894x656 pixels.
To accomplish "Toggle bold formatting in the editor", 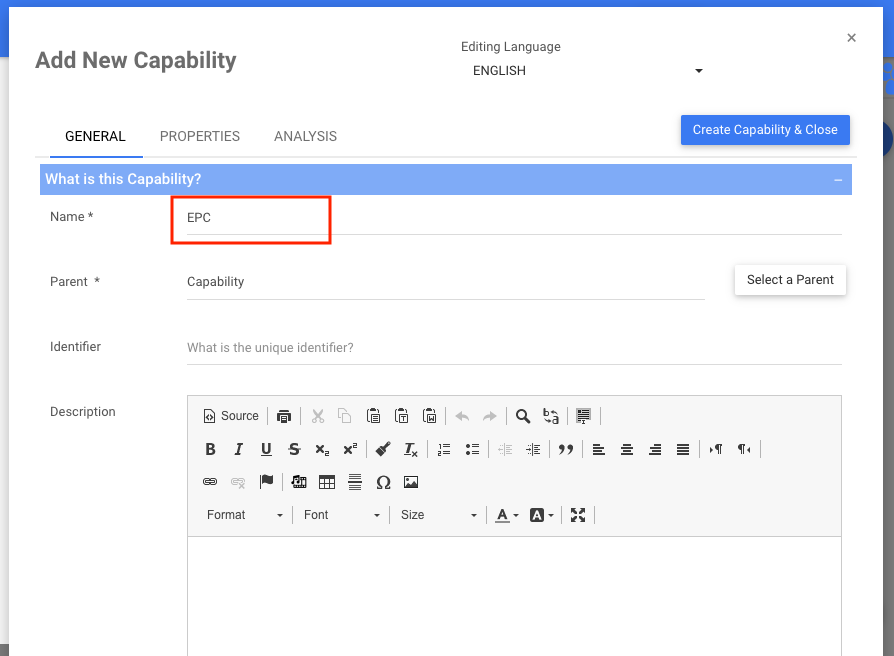I will click(x=210, y=449).
